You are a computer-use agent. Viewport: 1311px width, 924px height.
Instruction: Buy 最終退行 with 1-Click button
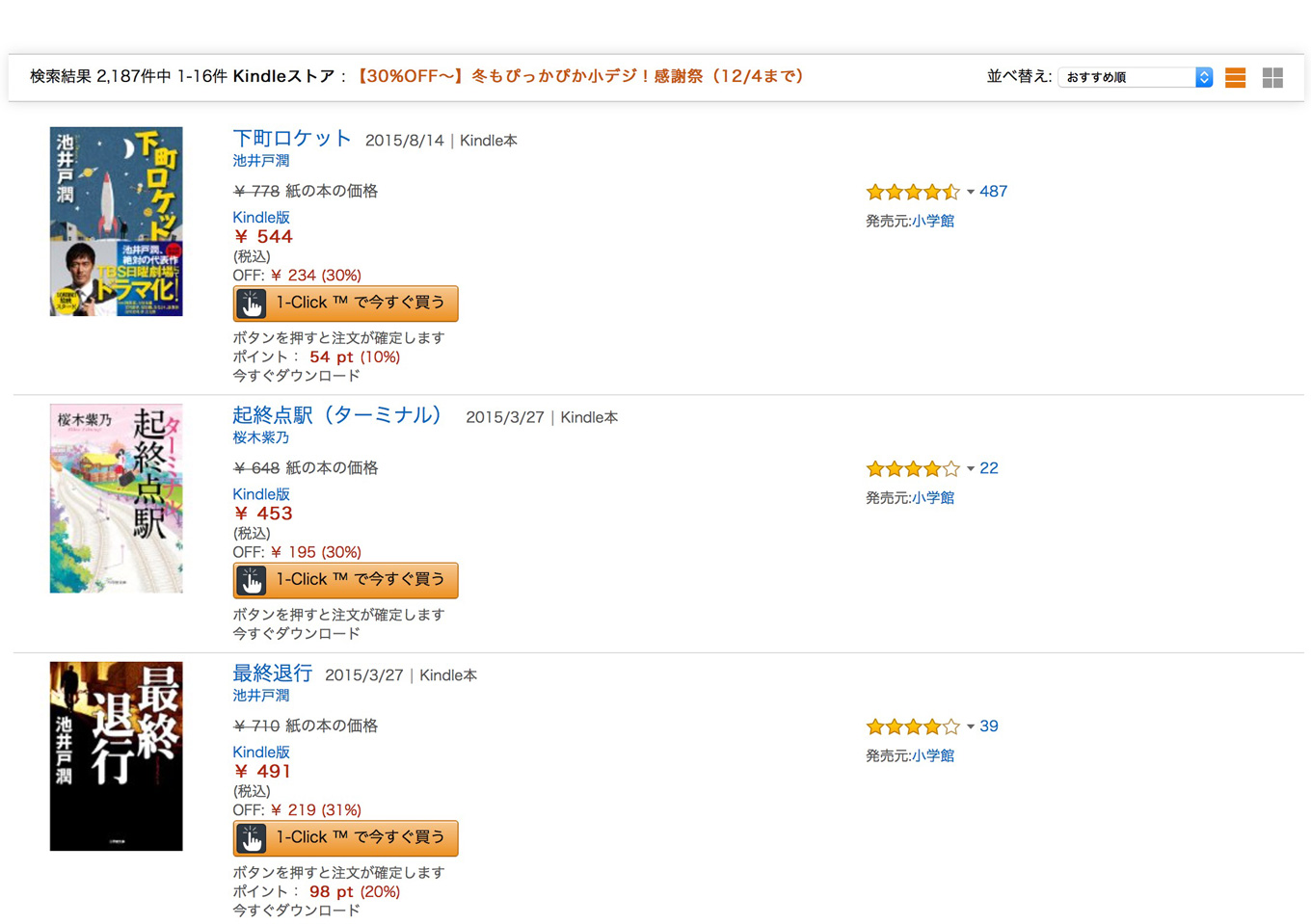click(345, 838)
